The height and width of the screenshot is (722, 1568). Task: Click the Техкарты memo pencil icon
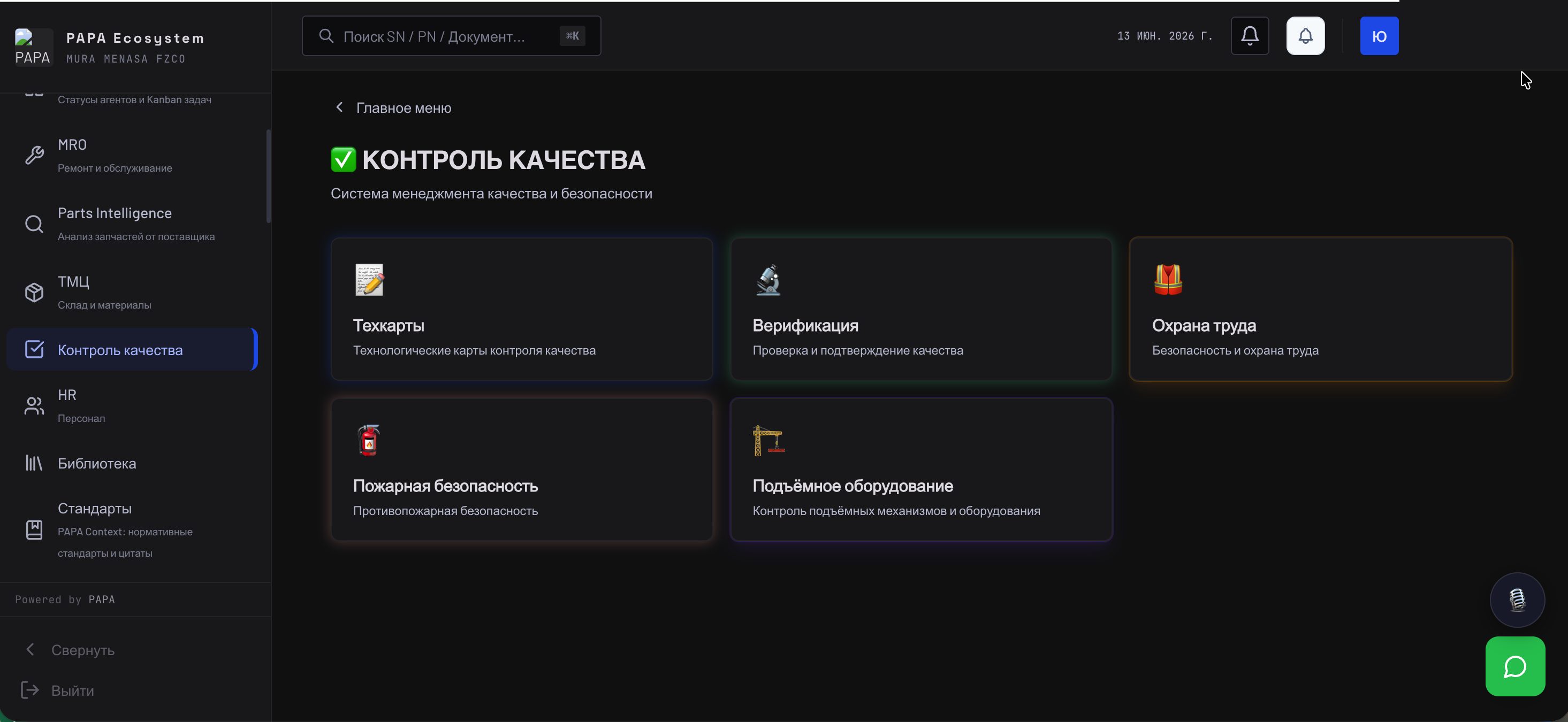(x=369, y=280)
